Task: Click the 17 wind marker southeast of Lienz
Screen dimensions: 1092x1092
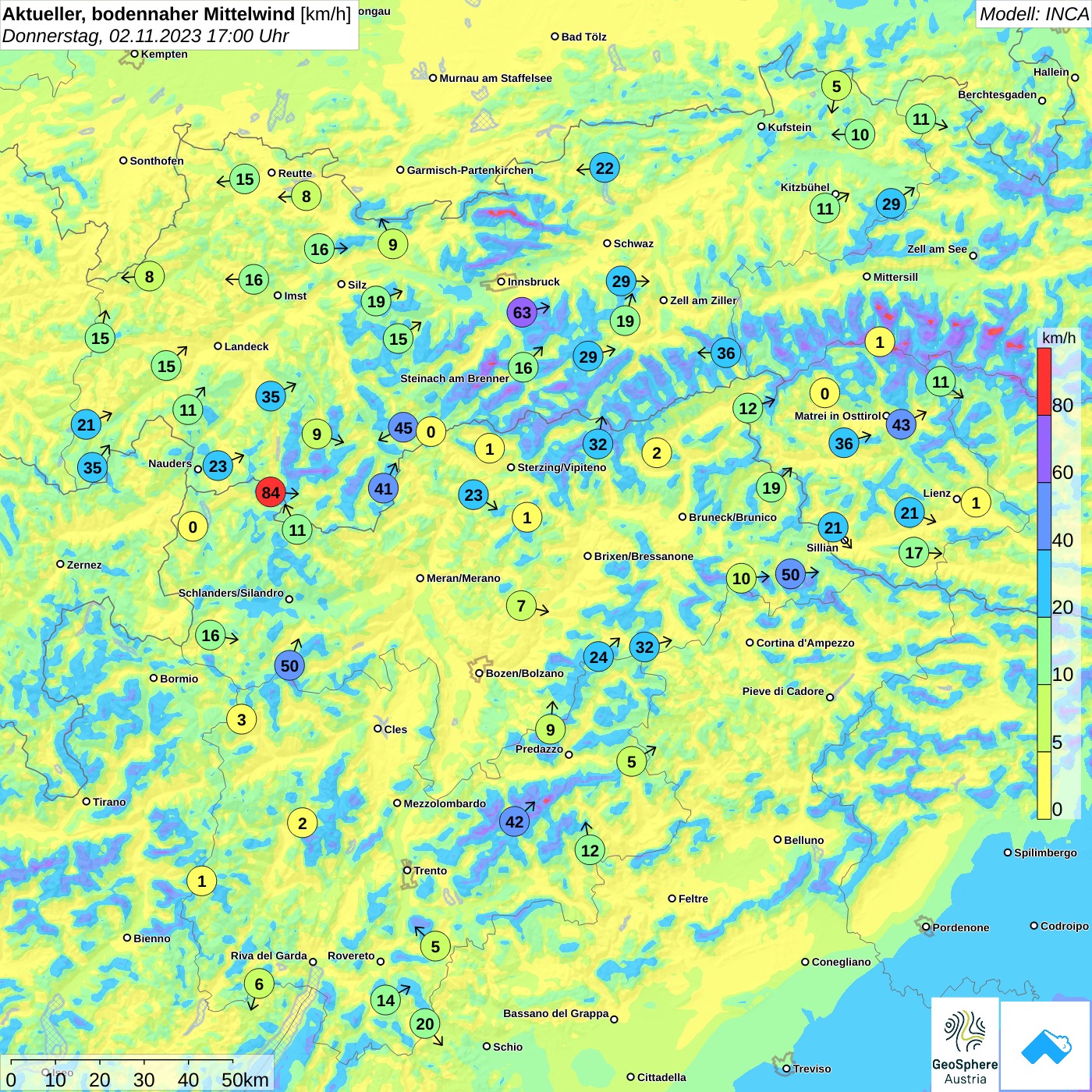Action: (914, 552)
